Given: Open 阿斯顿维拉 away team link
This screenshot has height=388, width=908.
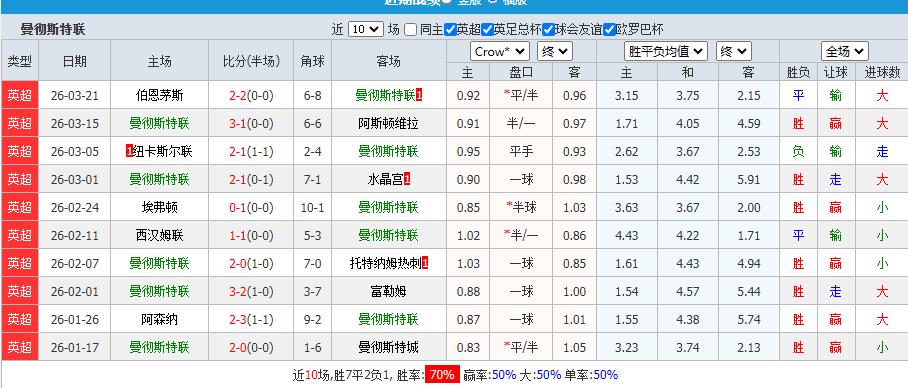Looking at the screenshot, I should point(389,123).
